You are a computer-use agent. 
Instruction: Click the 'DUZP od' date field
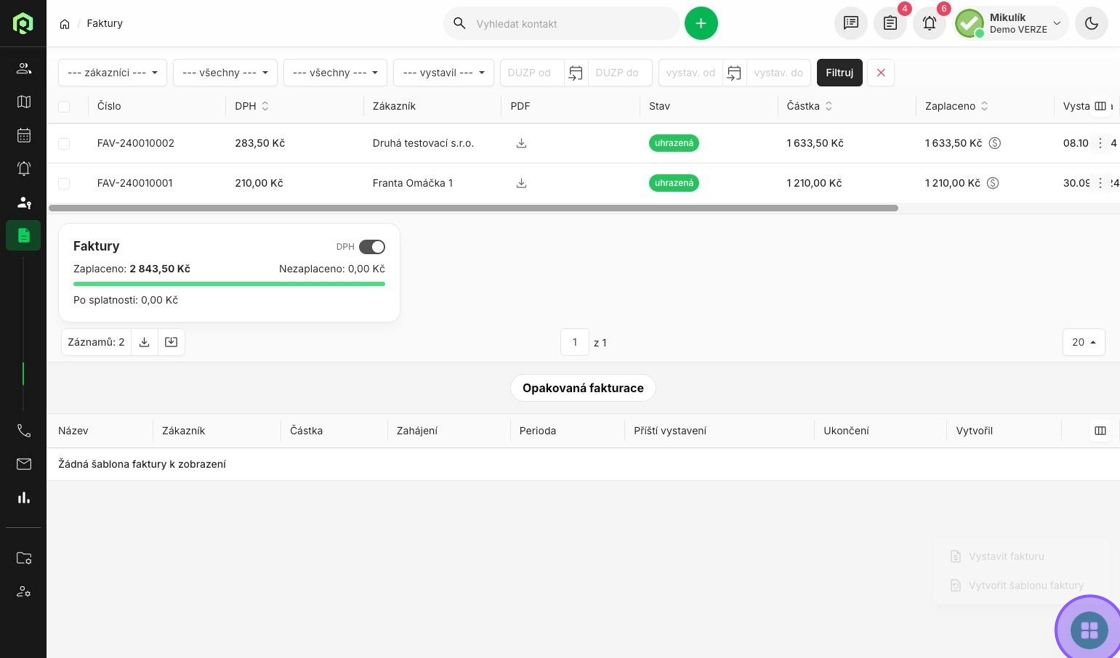[x=532, y=73]
